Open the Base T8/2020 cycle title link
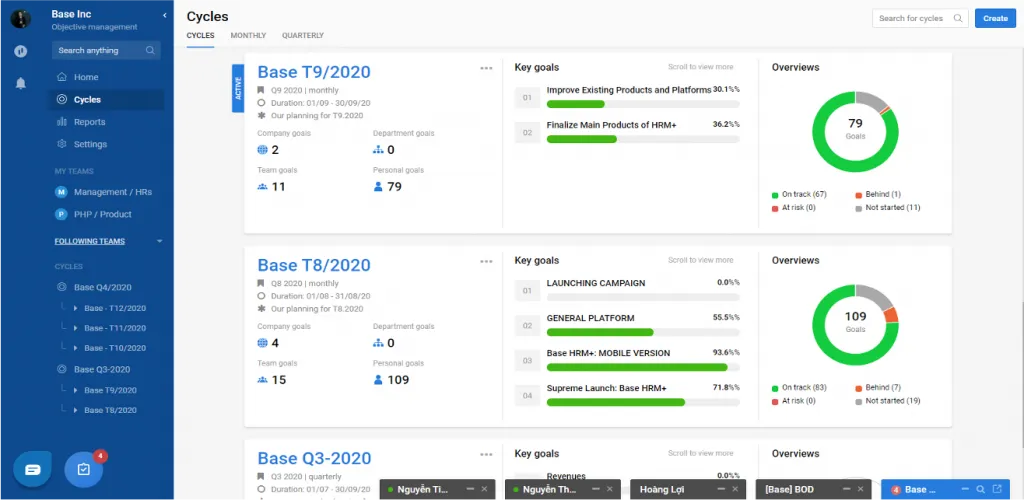This screenshot has height=500, width=1024. pos(314,265)
